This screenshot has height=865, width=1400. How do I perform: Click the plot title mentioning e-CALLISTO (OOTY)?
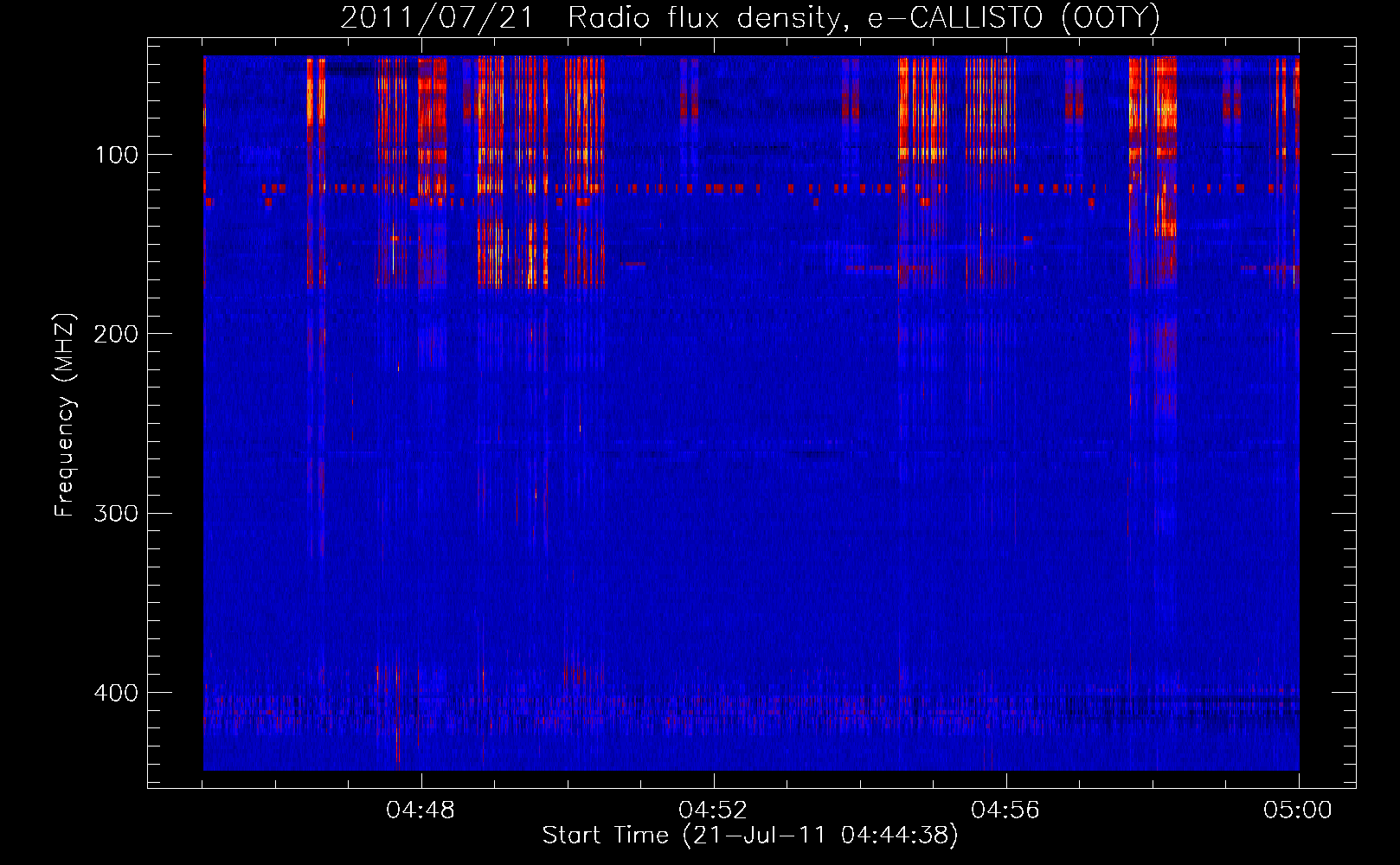click(750, 18)
